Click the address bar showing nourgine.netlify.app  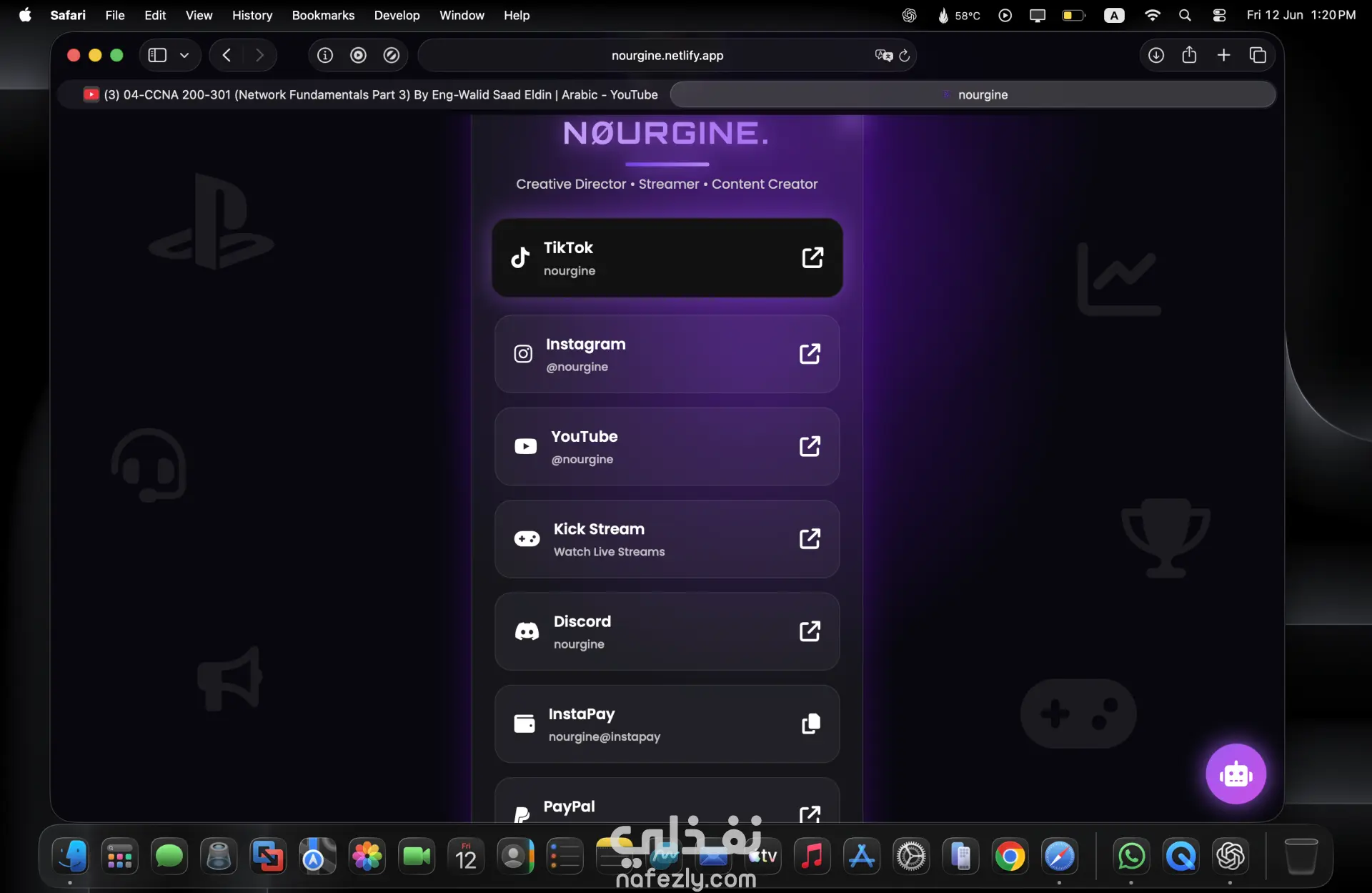click(x=667, y=55)
